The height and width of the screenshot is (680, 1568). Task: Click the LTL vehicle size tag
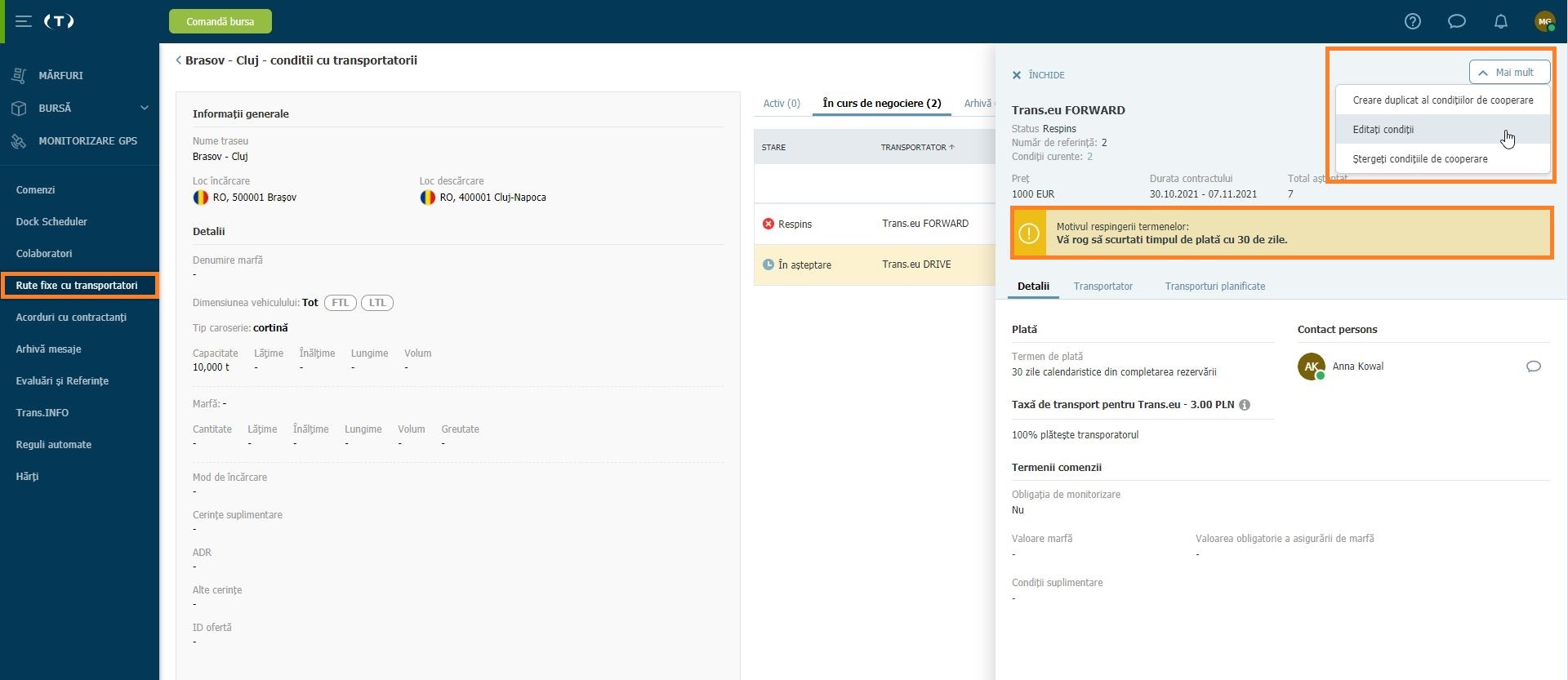coord(377,303)
